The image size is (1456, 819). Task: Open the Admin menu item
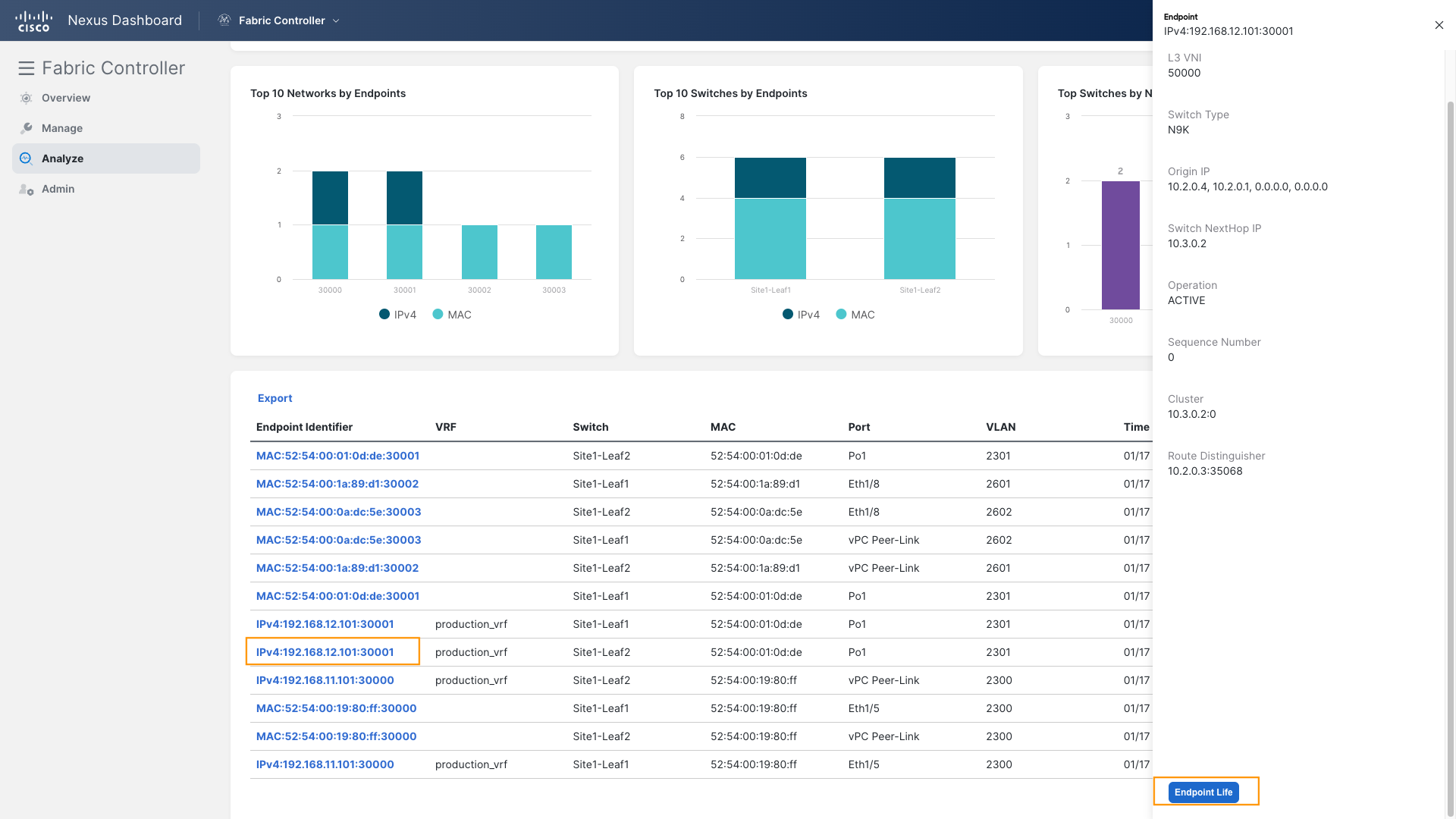pos(58,189)
